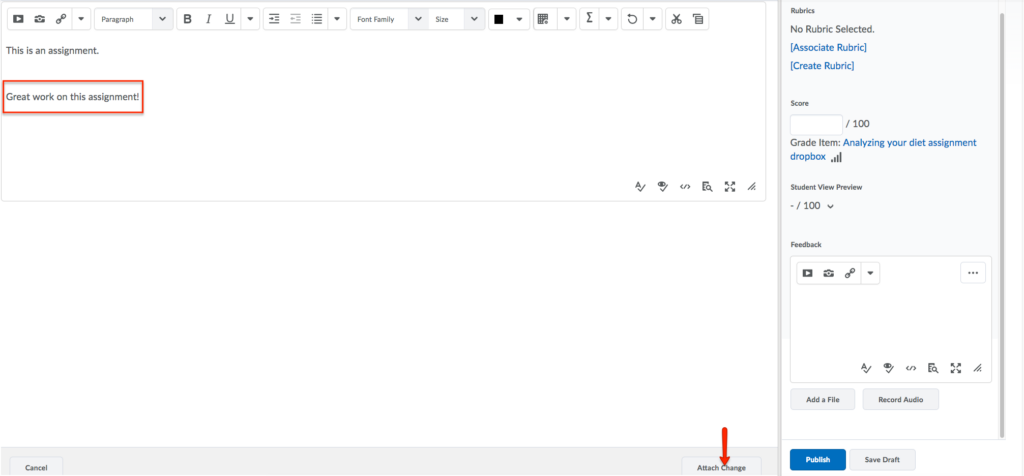Click the insert image camera icon in Feedback

[x=828, y=273]
